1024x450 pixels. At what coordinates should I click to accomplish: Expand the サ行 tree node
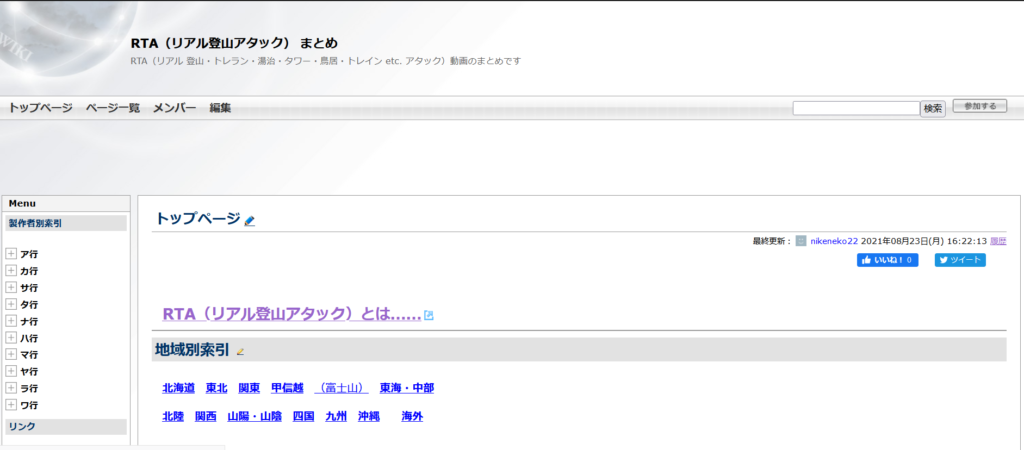(x=10, y=287)
